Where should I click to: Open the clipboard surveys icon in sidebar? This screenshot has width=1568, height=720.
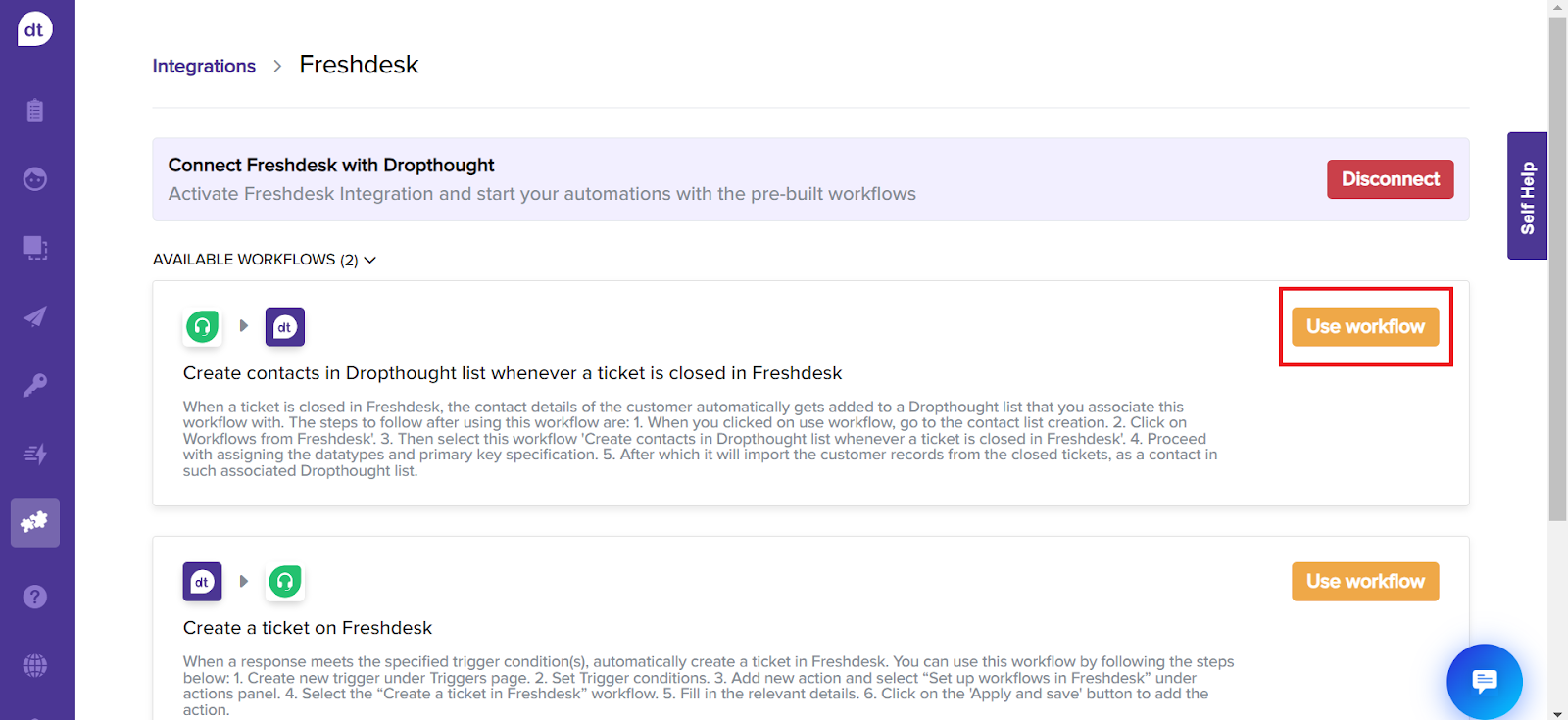tap(35, 111)
